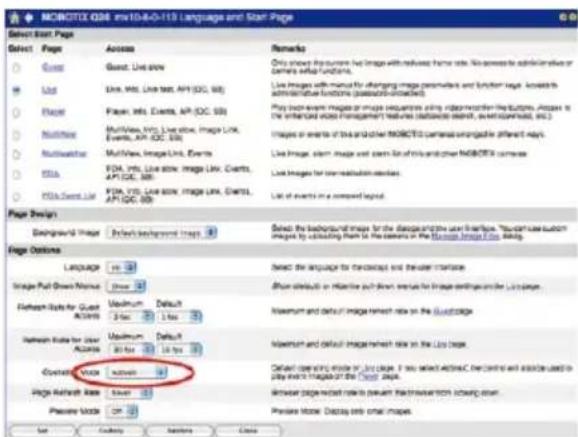The height and width of the screenshot is (437, 578).
Task: Click the Close button at page bottom
Action: 248,430
